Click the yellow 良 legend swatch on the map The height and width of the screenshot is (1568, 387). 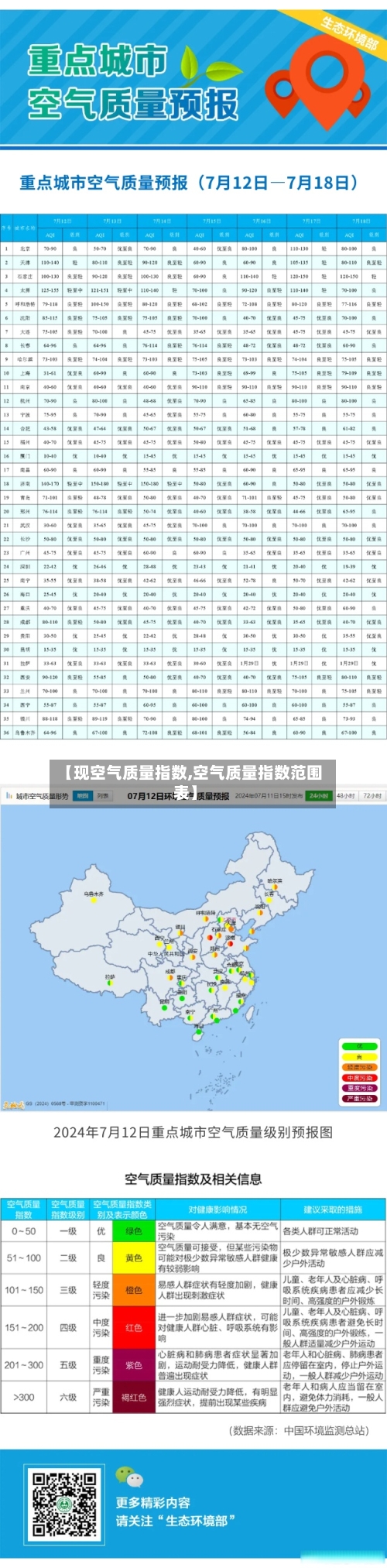(x=359, y=1057)
